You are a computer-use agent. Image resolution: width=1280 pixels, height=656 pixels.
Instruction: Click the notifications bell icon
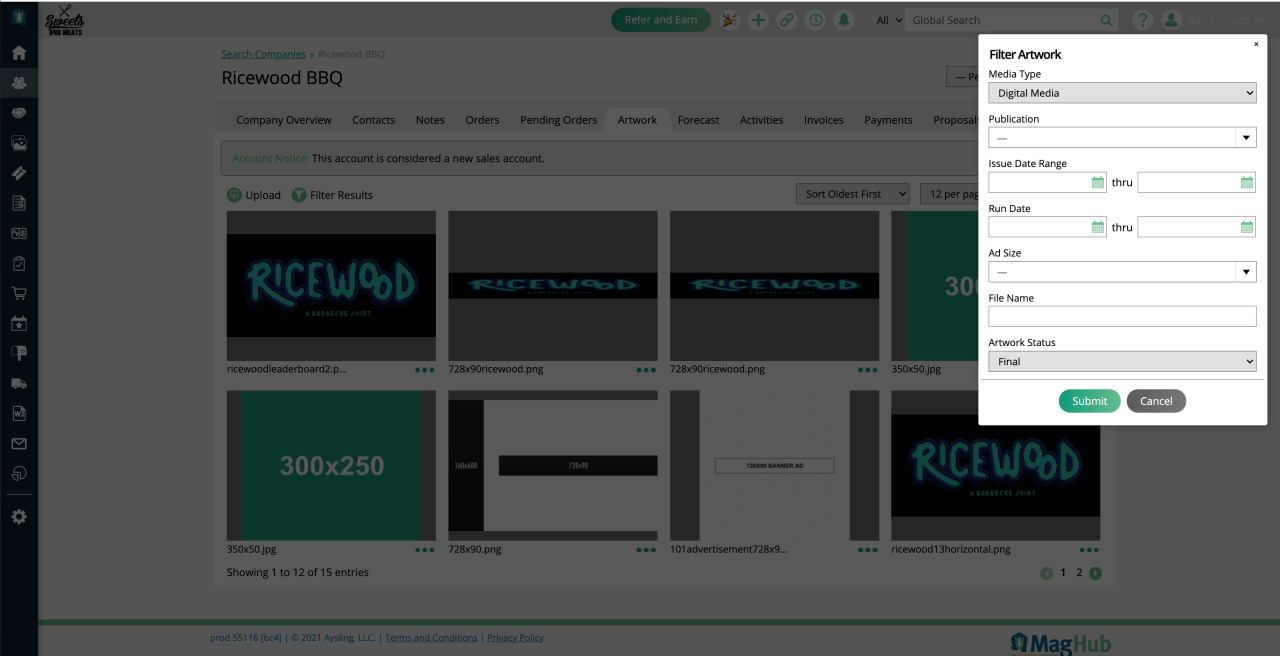(x=844, y=20)
